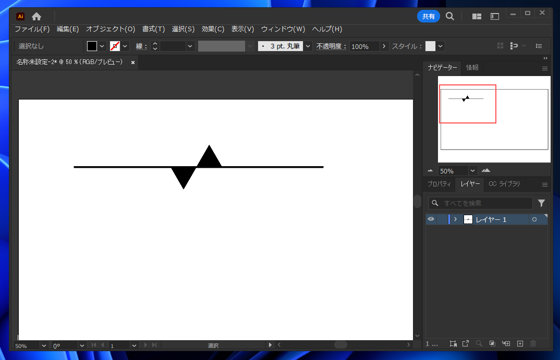The height and width of the screenshot is (360, 560).
Task: Close the 名称未設定-2 document tab
Action: pyautogui.click(x=133, y=62)
